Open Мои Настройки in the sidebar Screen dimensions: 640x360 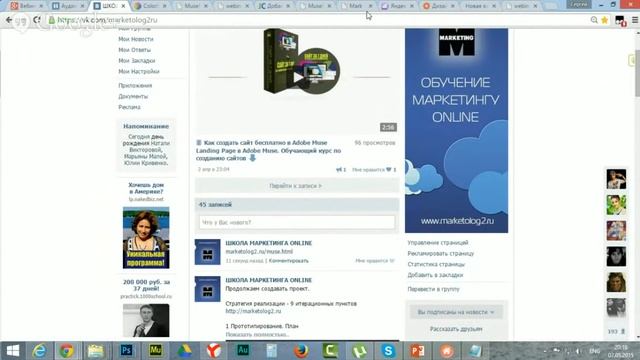click(139, 71)
